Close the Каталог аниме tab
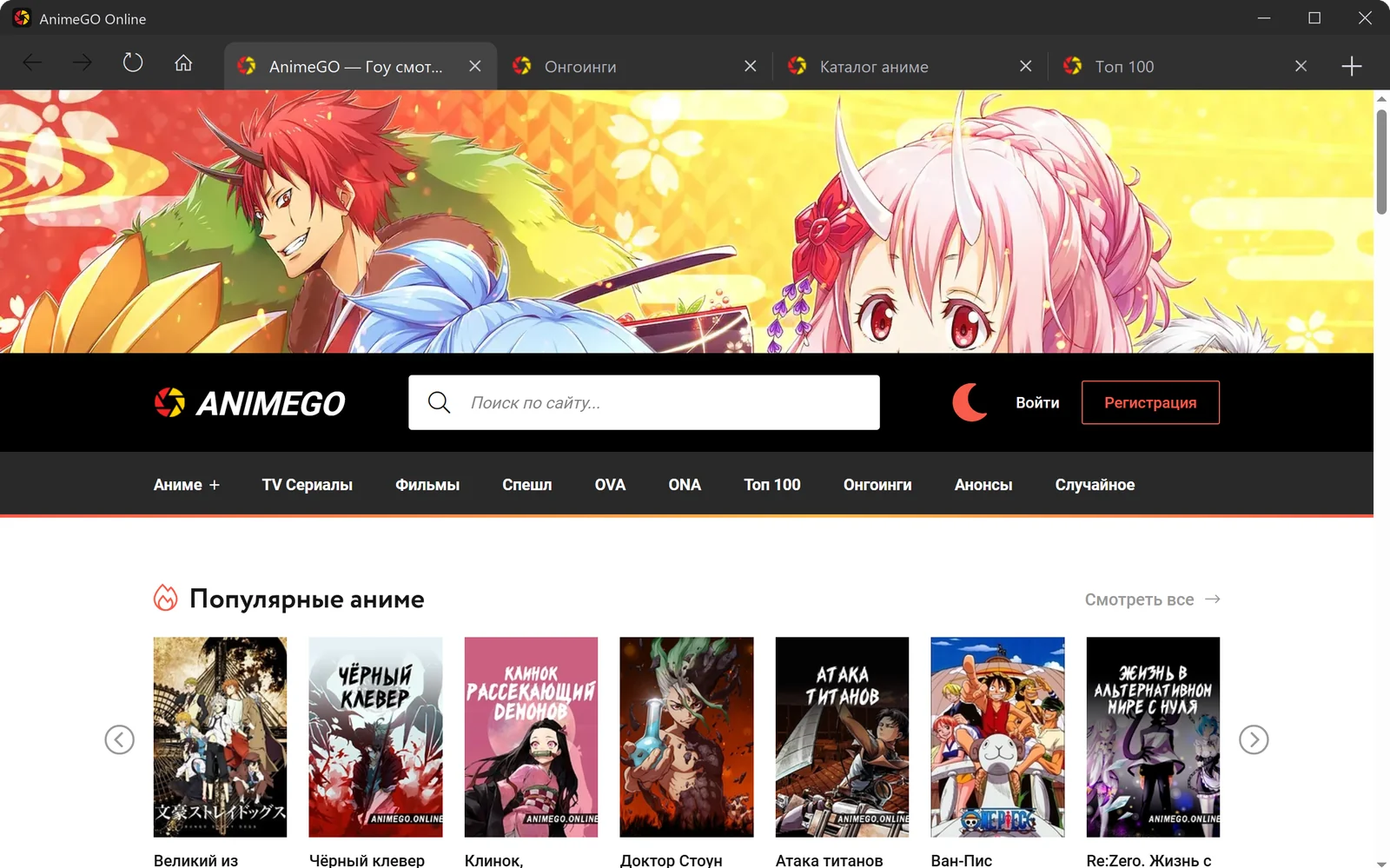This screenshot has height=868, width=1390. tap(1026, 66)
